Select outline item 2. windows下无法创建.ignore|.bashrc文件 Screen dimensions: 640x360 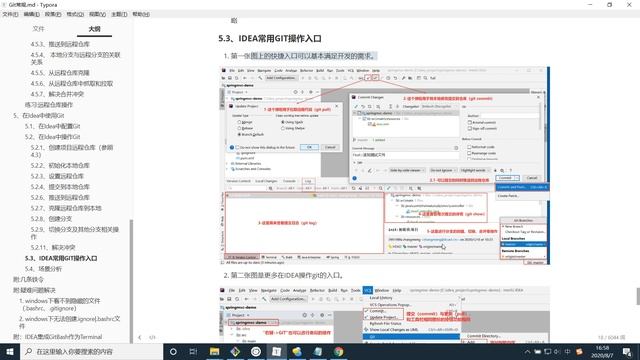click(x=70, y=322)
